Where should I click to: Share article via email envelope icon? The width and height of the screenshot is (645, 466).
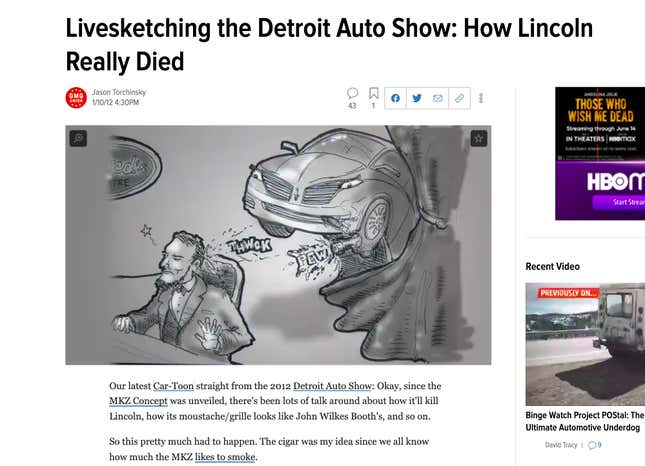click(x=438, y=98)
